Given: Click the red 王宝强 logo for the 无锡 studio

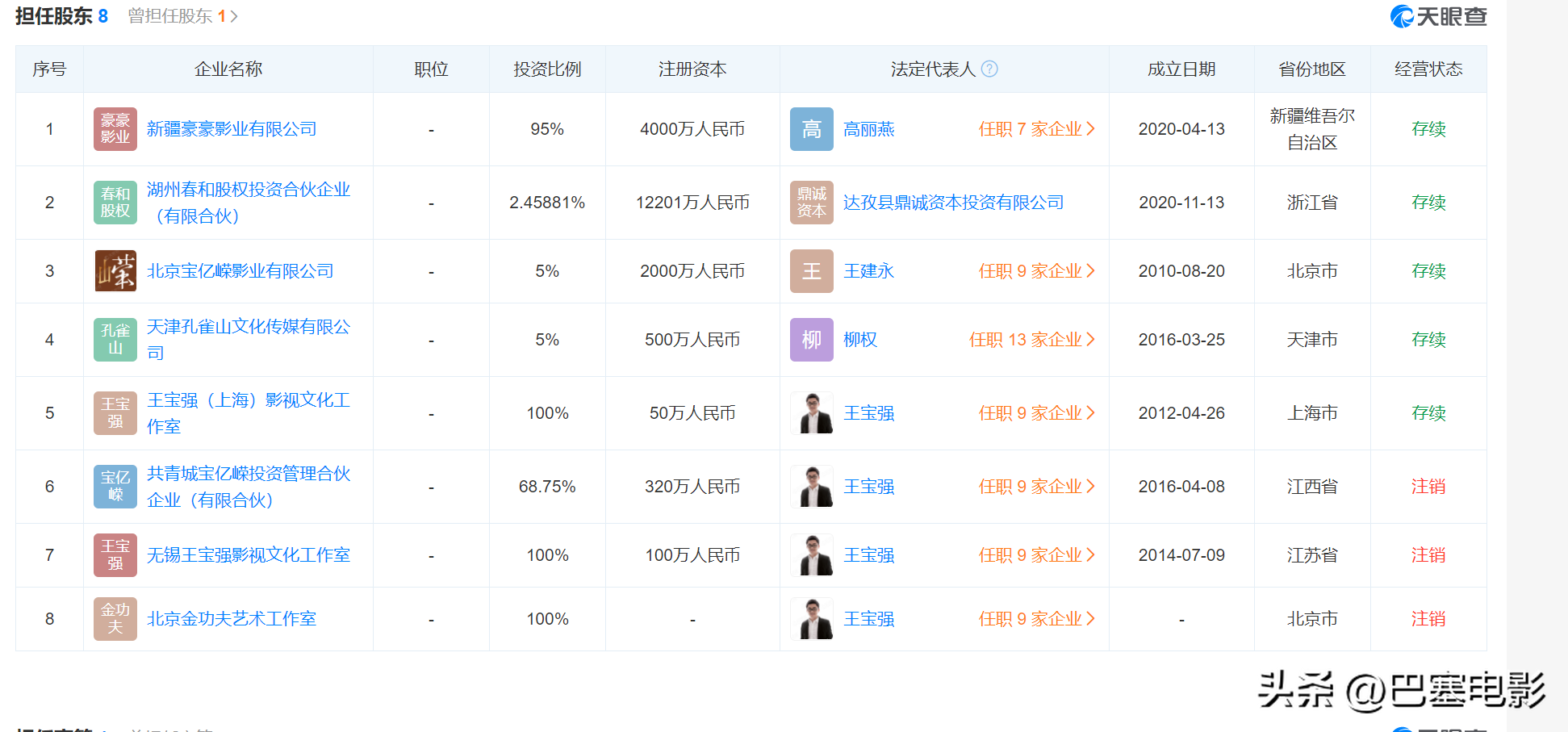Looking at the screenshot, I should 115,555.
